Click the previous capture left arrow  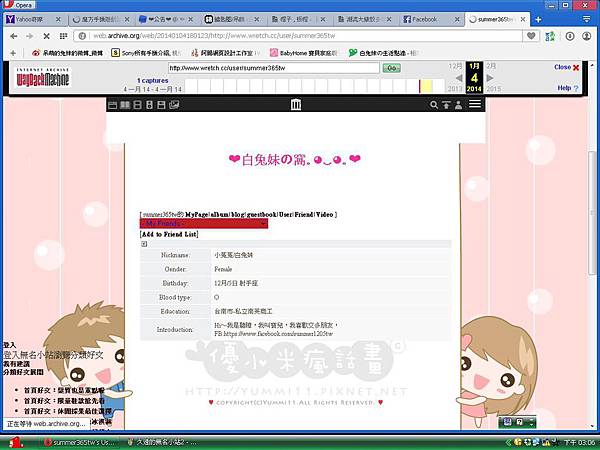pos(459,78)
